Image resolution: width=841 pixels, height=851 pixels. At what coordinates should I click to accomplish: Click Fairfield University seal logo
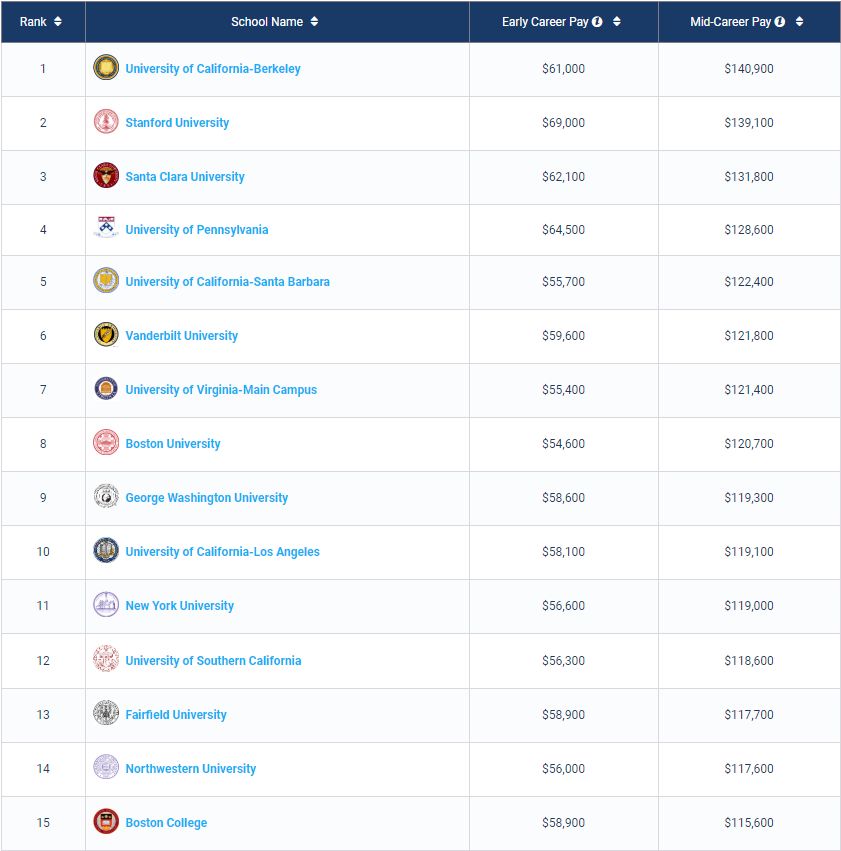(106, 713)
